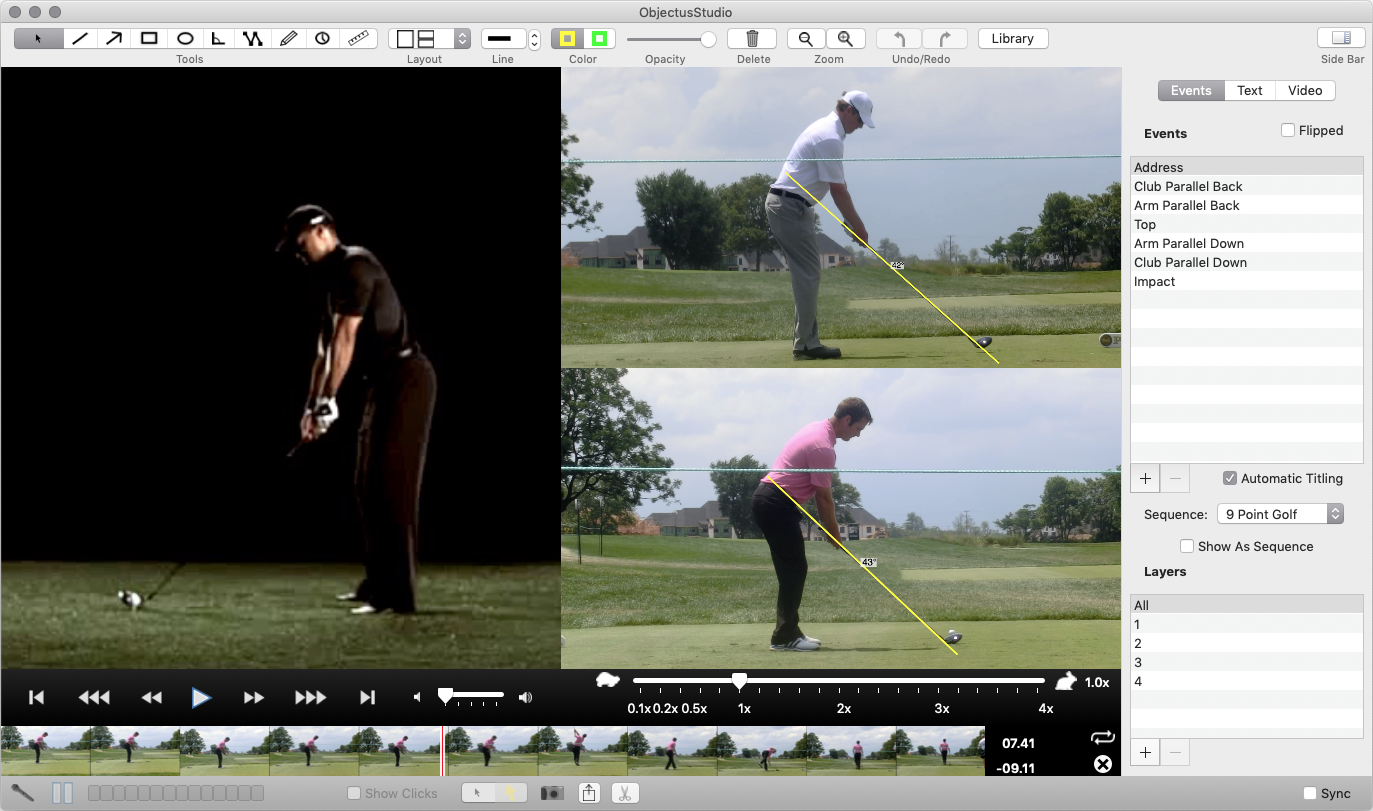
Task: Click the trash Delete icon
Action: tap(752, 39)
